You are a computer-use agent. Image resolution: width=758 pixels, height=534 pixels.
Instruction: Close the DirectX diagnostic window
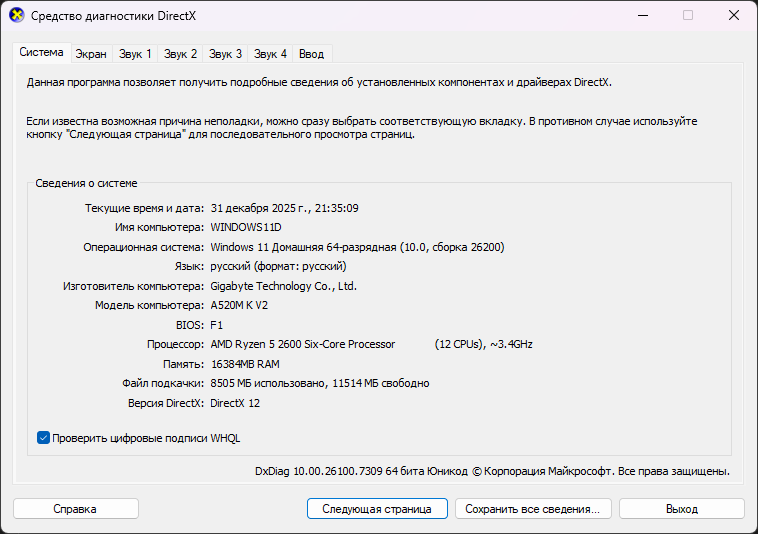click(734, 15)
